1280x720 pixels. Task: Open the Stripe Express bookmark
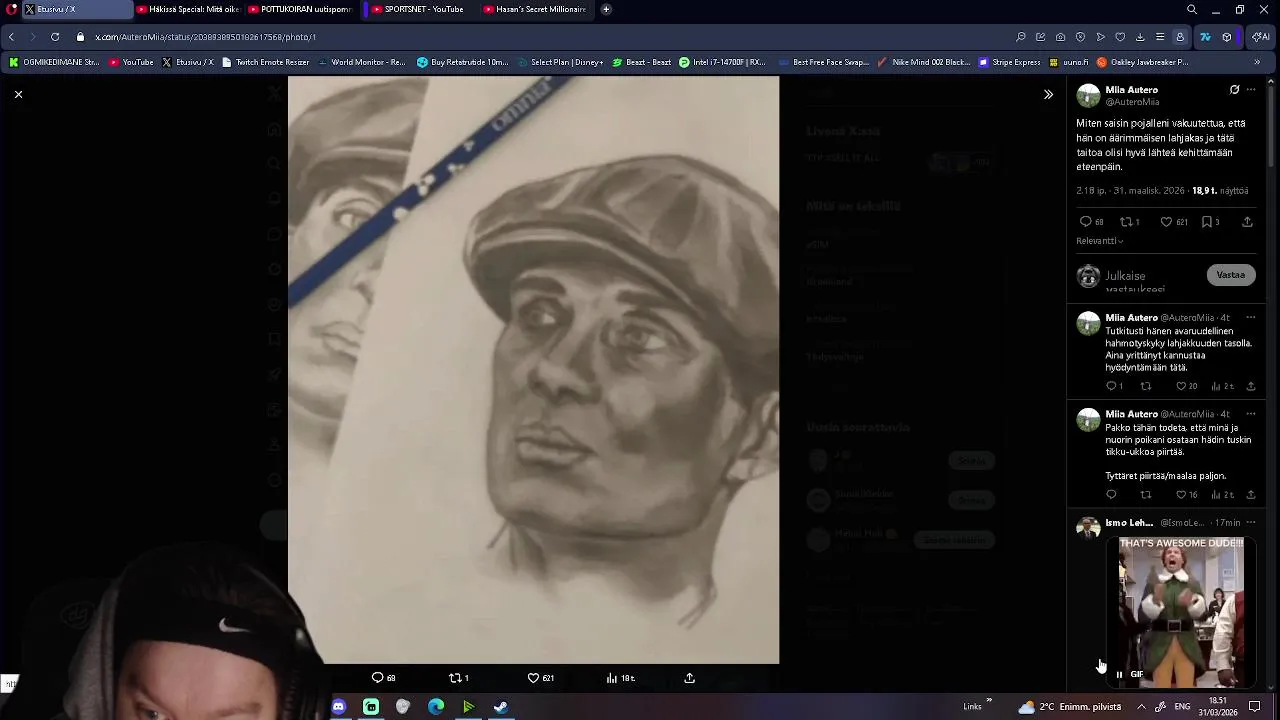(x=1009, y=62)
